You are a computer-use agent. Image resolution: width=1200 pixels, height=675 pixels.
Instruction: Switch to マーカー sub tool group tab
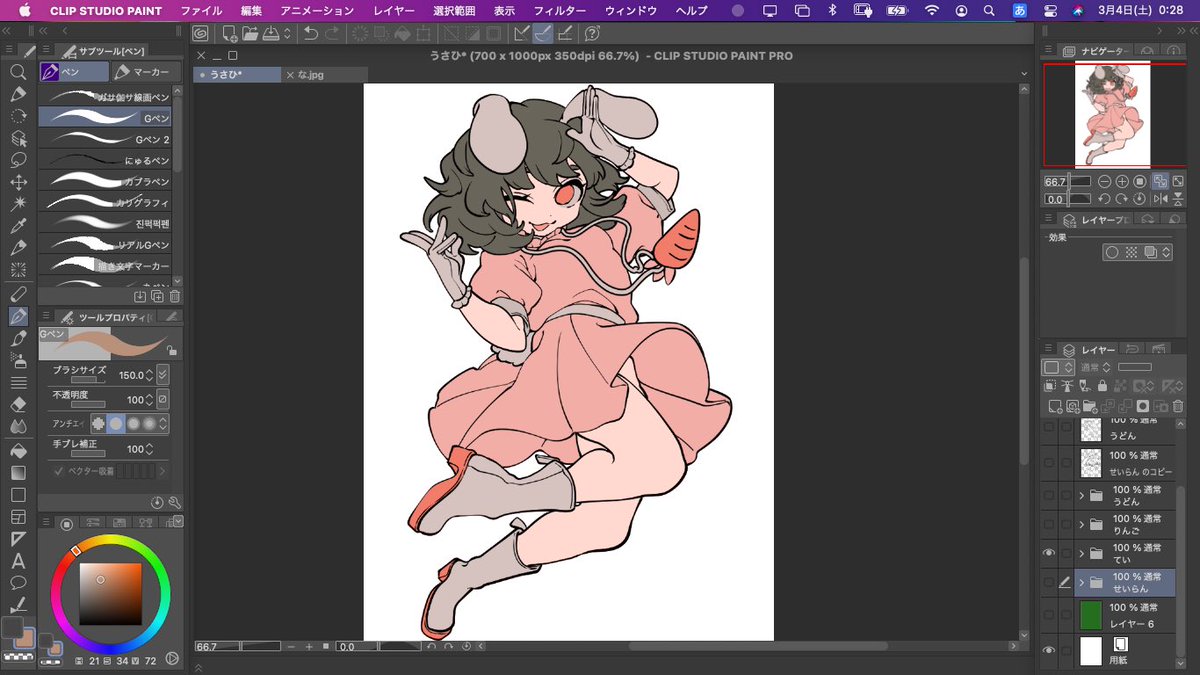click(x=147, y=72)
